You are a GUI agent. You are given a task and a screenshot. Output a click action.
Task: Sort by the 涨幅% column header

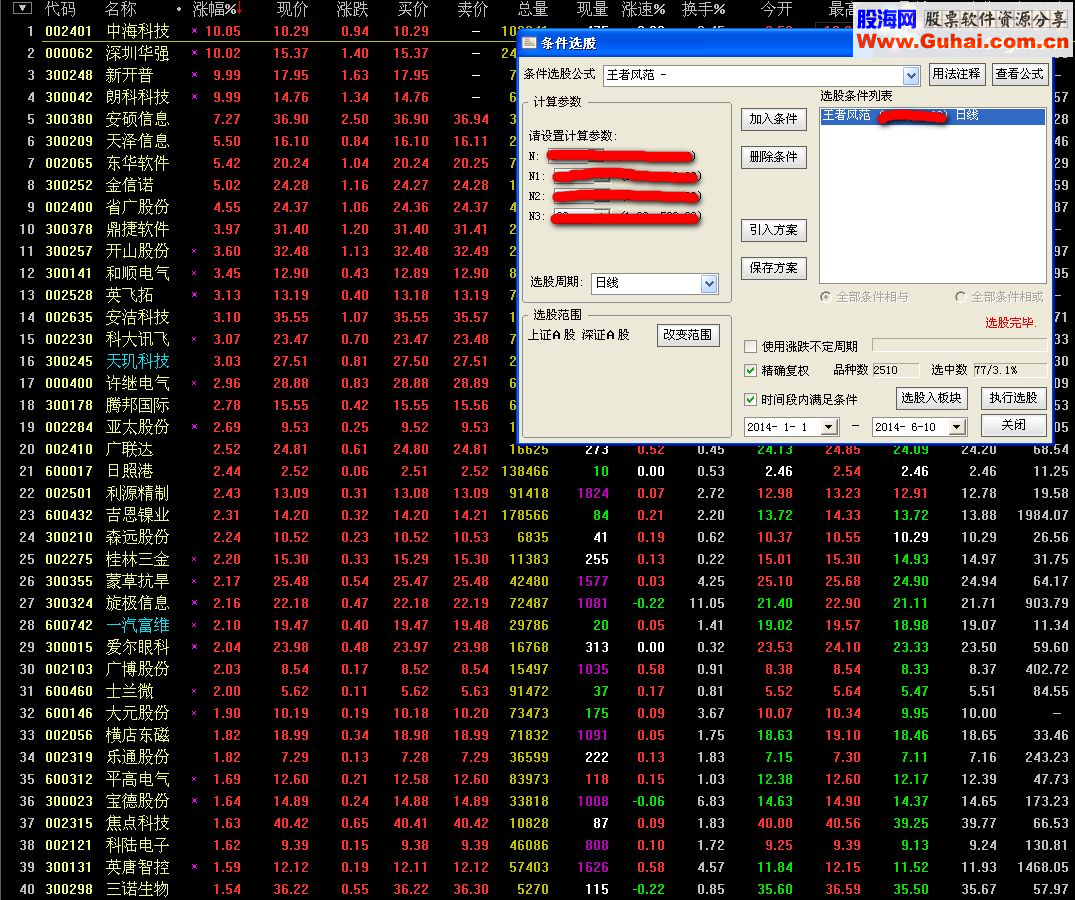click(215, 10)
